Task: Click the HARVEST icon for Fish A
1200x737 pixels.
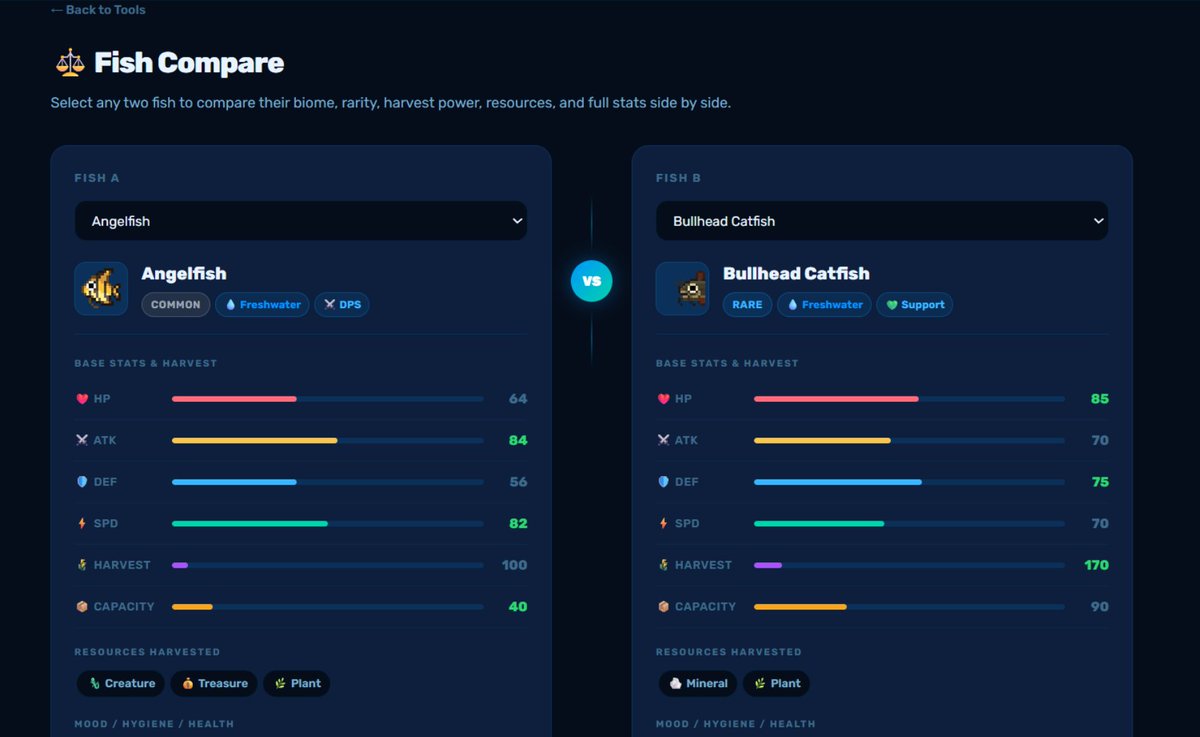Action: click(82, 565)
